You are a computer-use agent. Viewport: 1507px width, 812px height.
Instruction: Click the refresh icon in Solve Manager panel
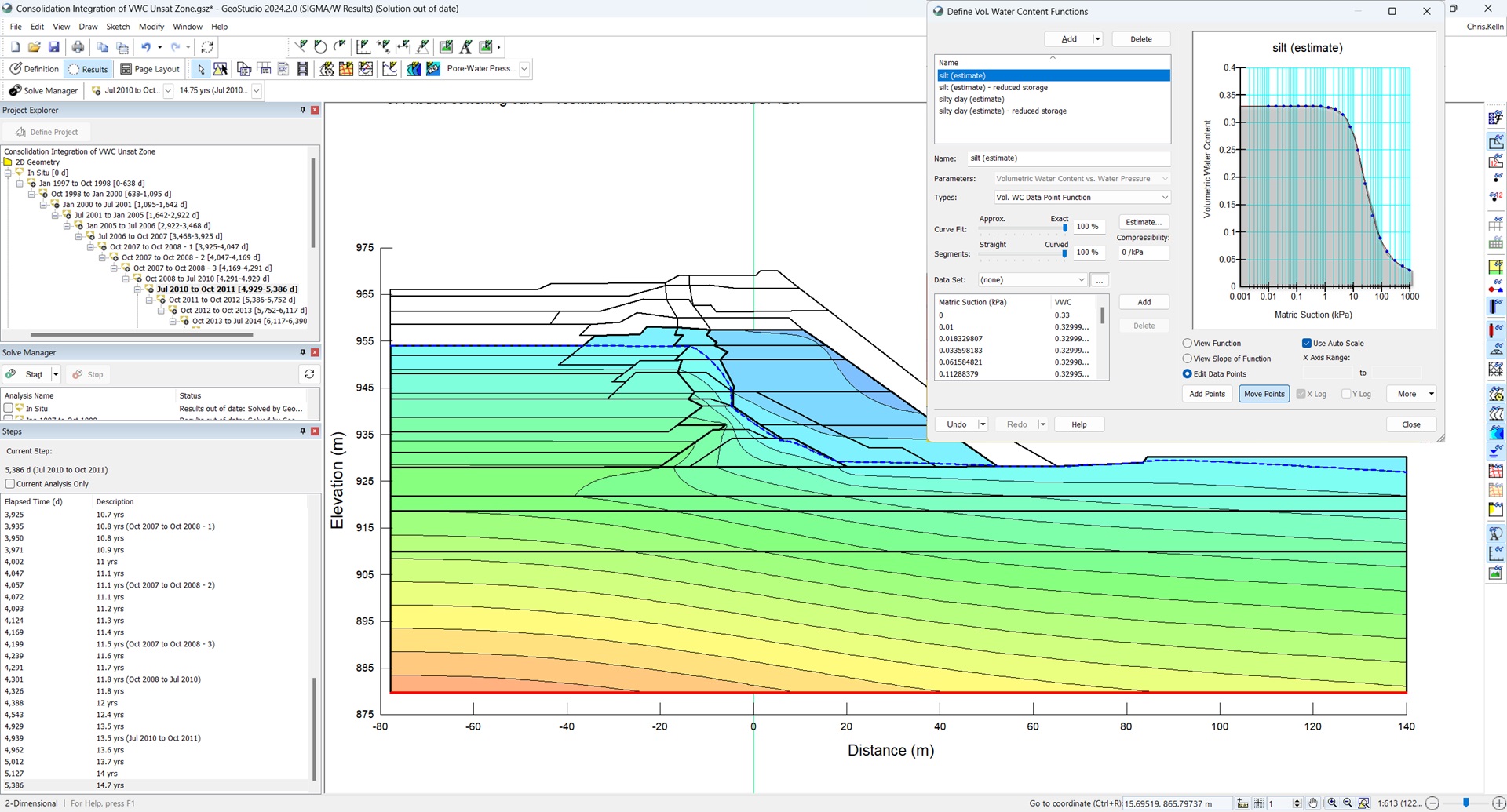309,374
